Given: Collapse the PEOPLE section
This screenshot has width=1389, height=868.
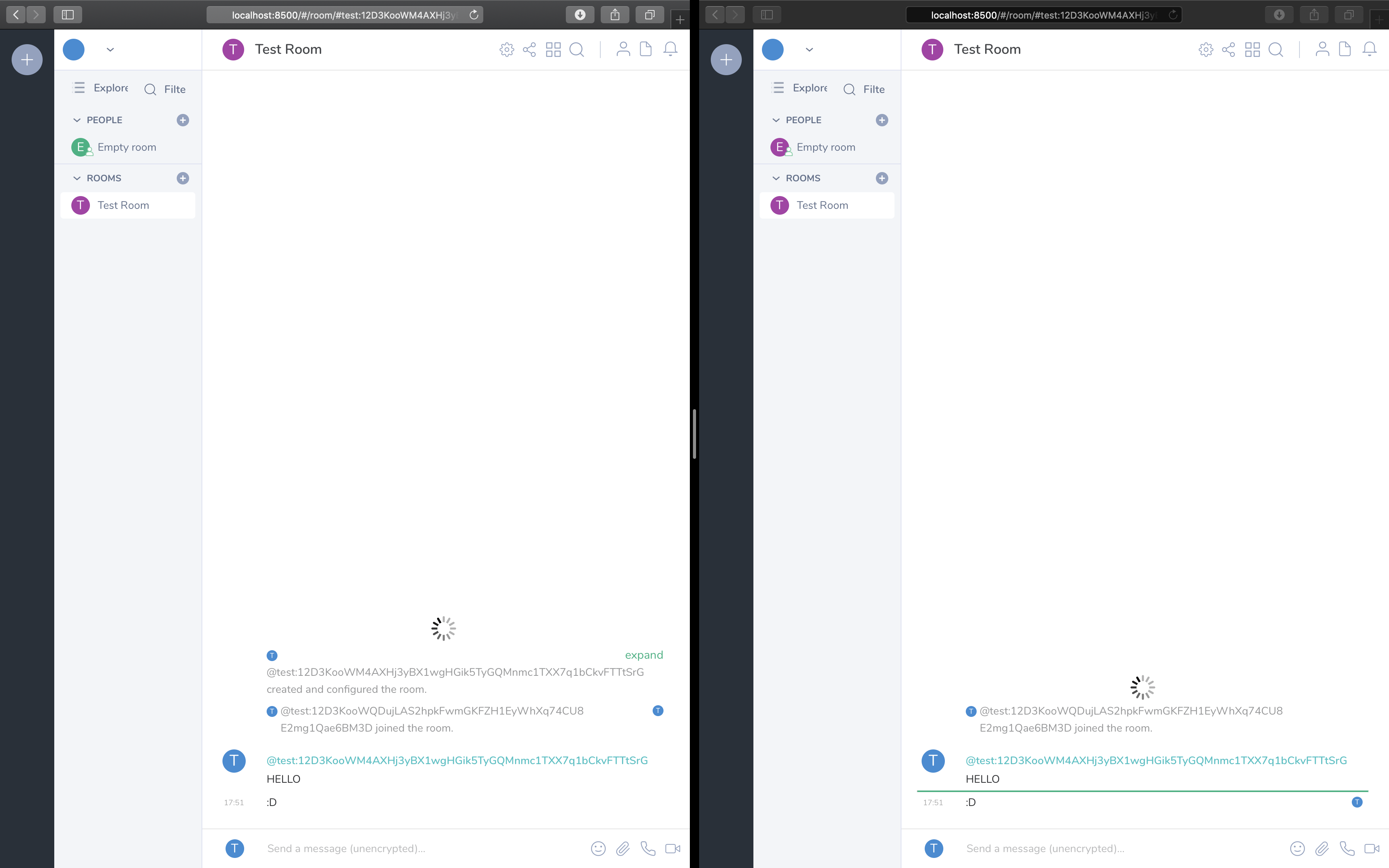Looking at the screenshot, I should coord(77,119).
